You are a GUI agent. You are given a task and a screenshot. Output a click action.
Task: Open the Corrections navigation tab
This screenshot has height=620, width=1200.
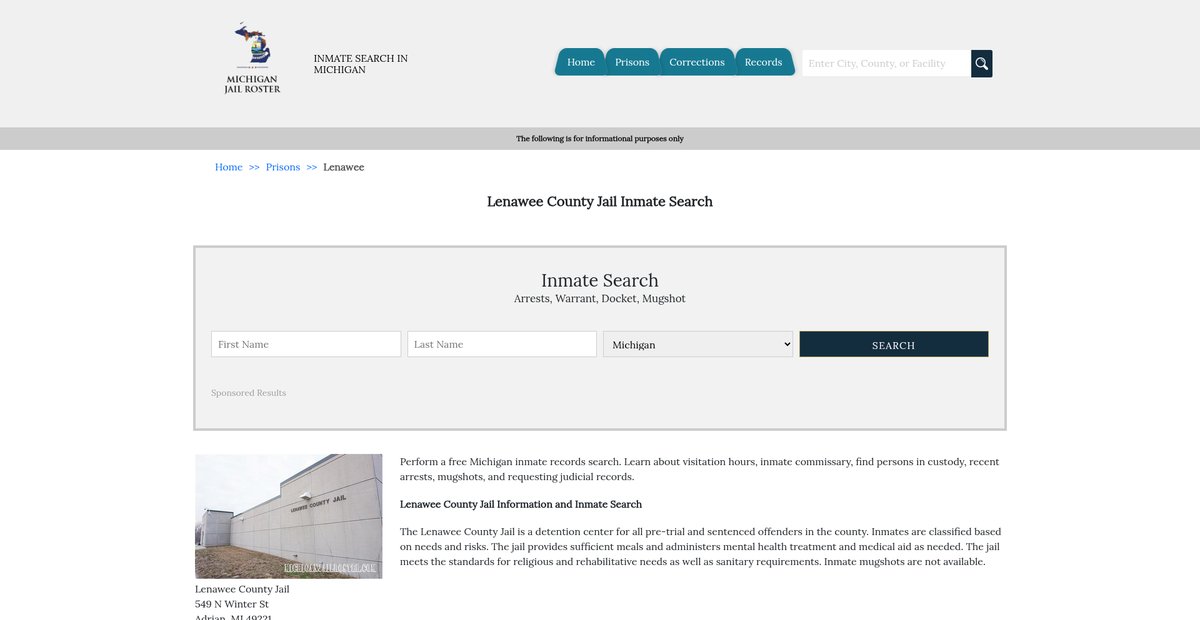pyautogui.click(x=697, y=62)
